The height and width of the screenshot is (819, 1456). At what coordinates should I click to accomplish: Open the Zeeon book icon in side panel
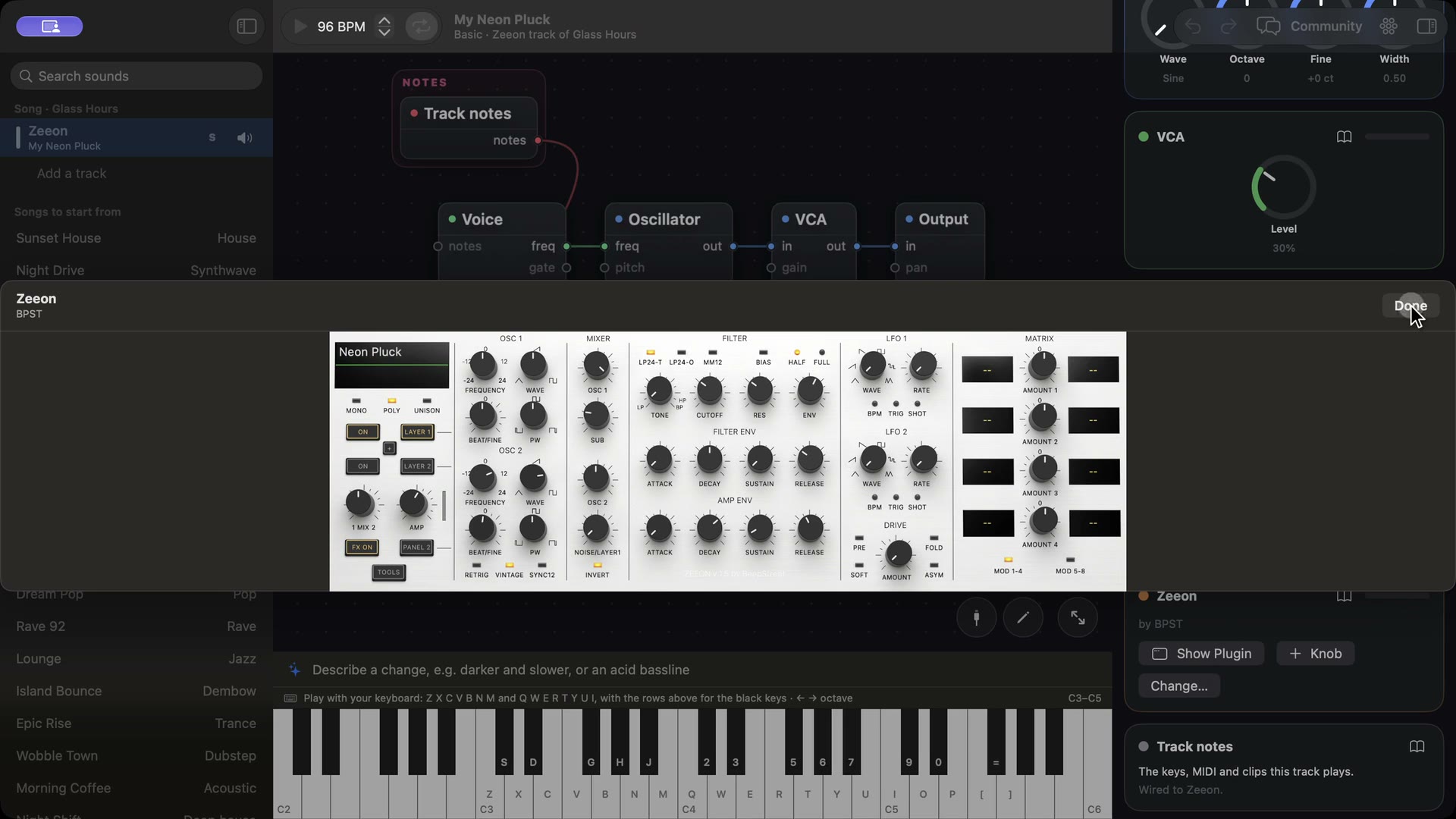coord(1344,596)
